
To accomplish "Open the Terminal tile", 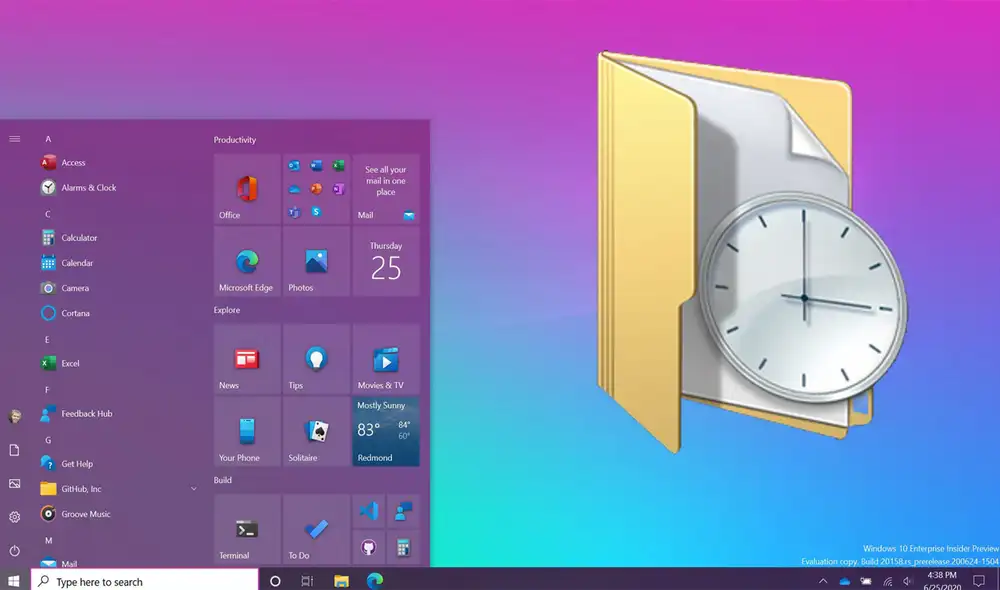I will tap(247, 529).
